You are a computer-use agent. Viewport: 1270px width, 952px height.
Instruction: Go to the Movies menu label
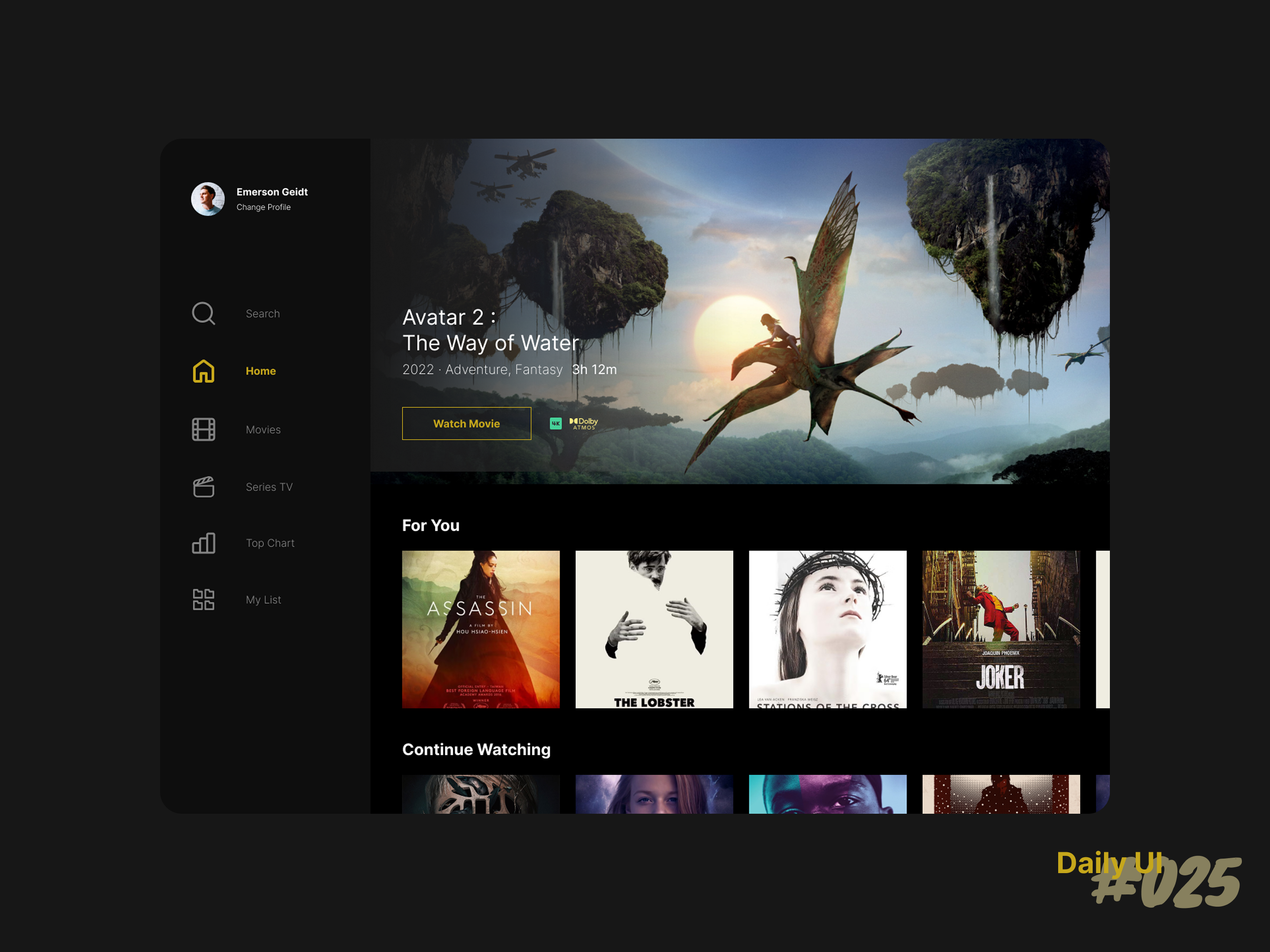263,429
